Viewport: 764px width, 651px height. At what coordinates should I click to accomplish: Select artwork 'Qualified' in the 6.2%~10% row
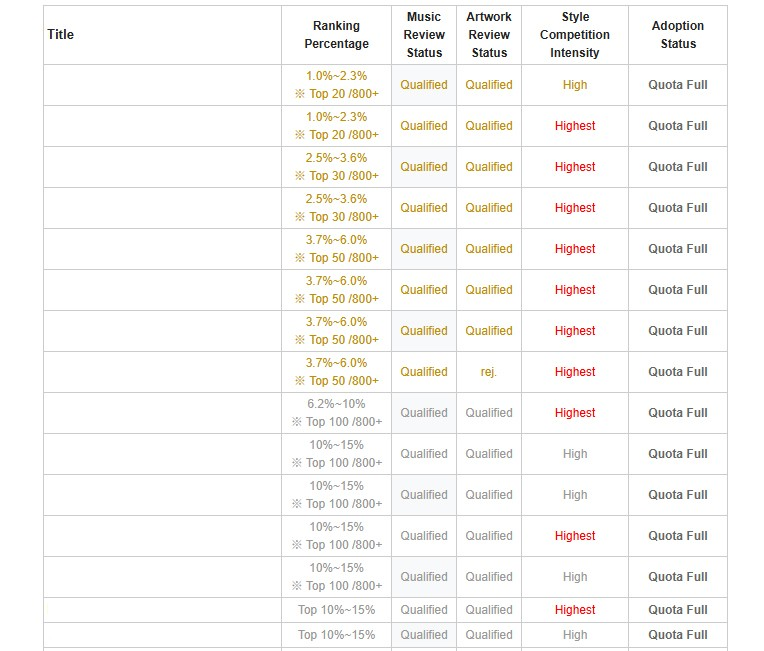[x=489, y=413]
